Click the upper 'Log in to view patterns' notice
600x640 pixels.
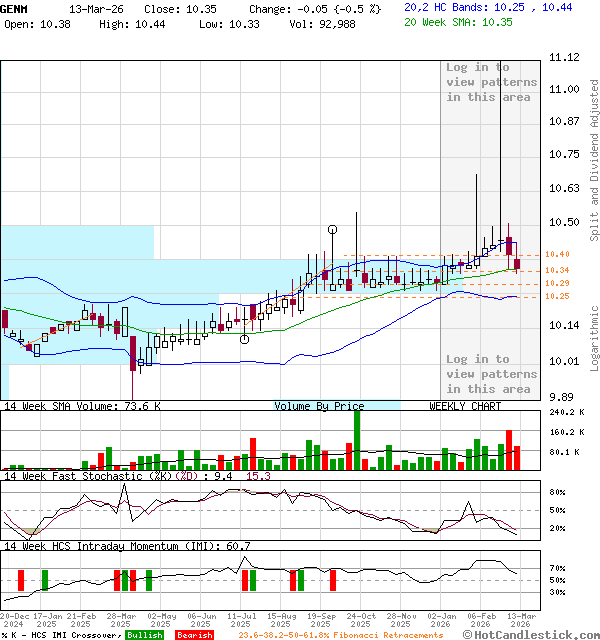point(491,82)
